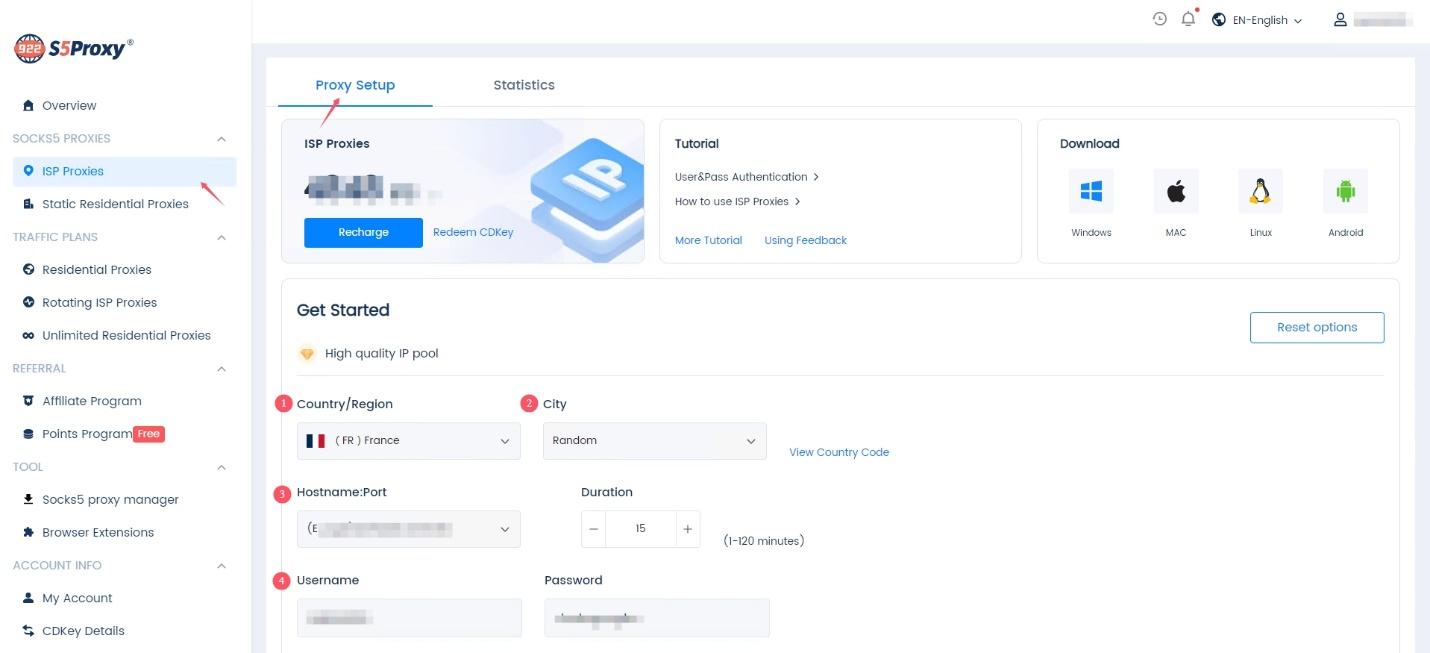Image resolution: width=1430 pixels, height=653 pixels.
Task: Click inside the Password field
Action: coord(657,617)
